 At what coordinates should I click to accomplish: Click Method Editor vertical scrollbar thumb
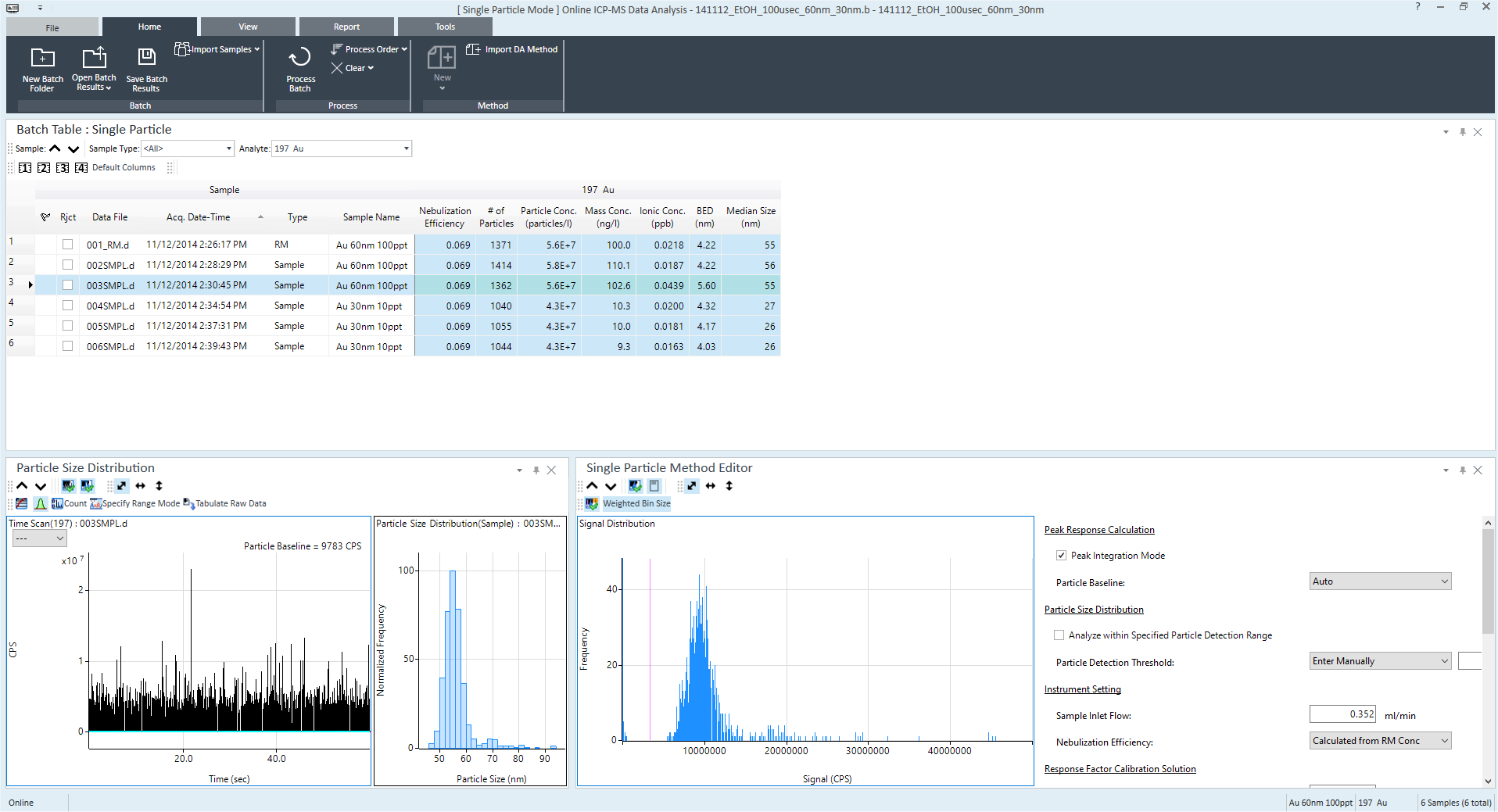click(1488, 581)
